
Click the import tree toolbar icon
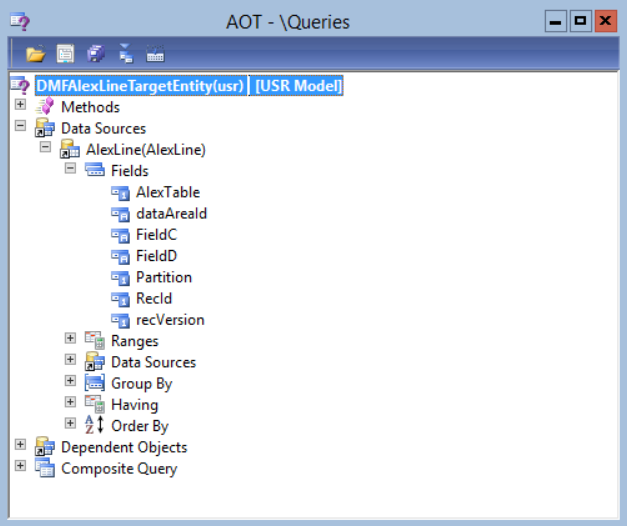pos(126,53)
